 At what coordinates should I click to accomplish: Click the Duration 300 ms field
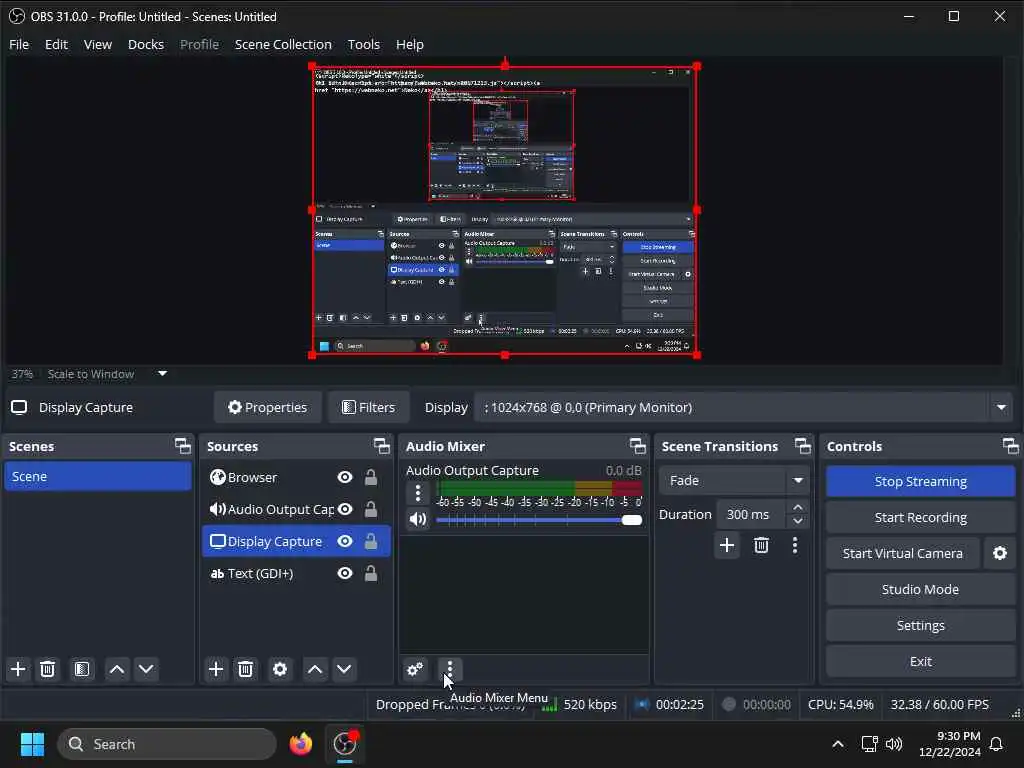click(x=751, y=515)
